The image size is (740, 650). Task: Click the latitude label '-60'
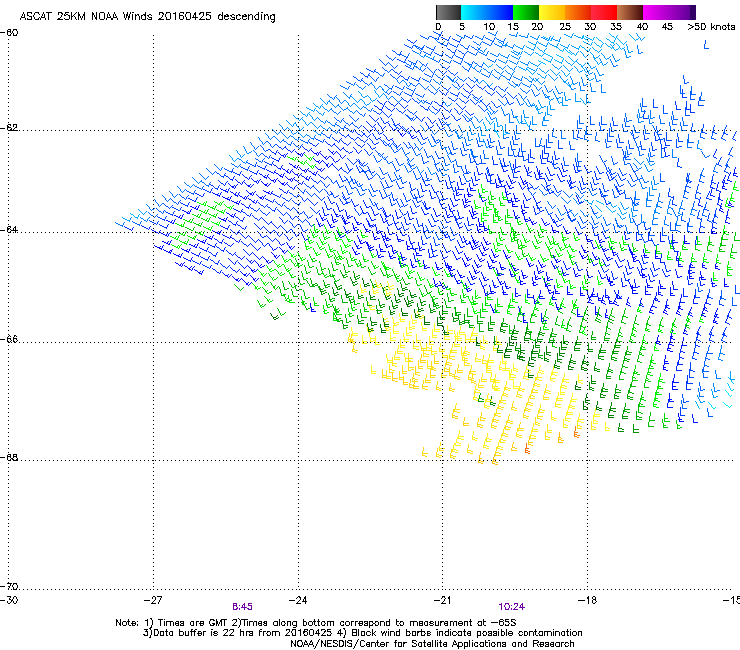point(9,33)
